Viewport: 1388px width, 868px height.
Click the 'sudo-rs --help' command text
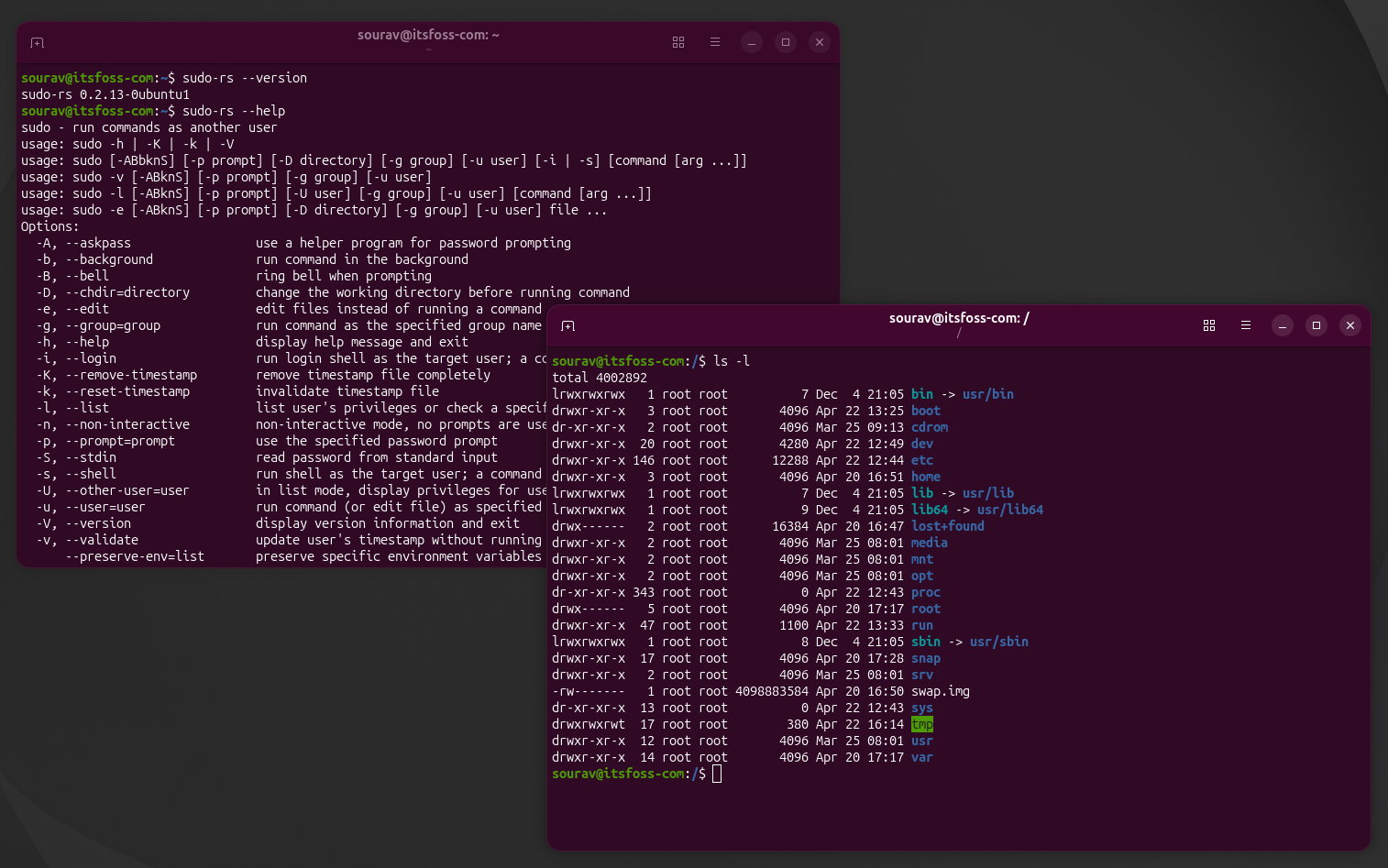[234, 111]
